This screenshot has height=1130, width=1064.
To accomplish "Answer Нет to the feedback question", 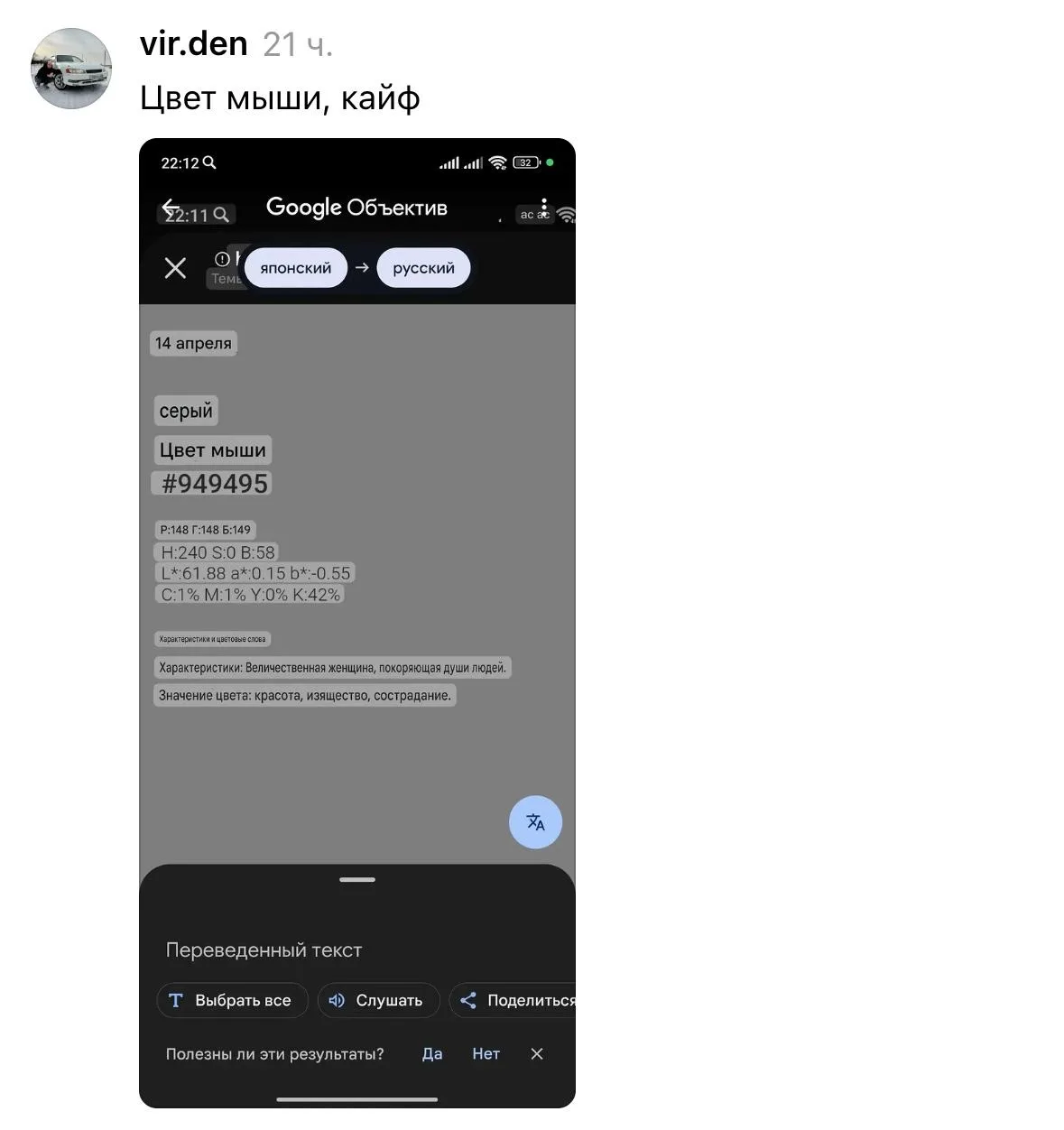I will pos(486,1053).
